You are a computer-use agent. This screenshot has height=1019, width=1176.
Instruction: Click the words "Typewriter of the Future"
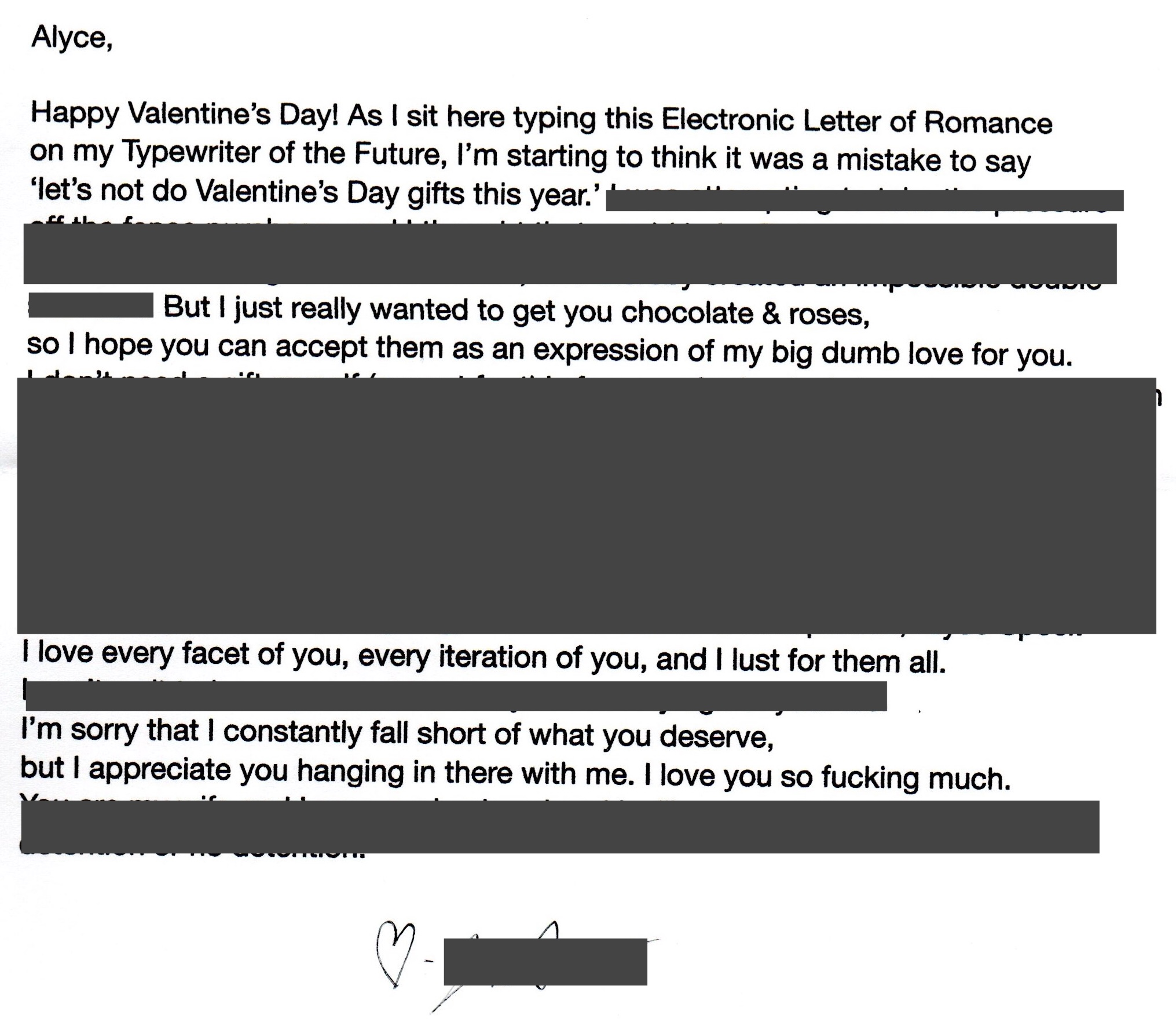click(284, 154)
